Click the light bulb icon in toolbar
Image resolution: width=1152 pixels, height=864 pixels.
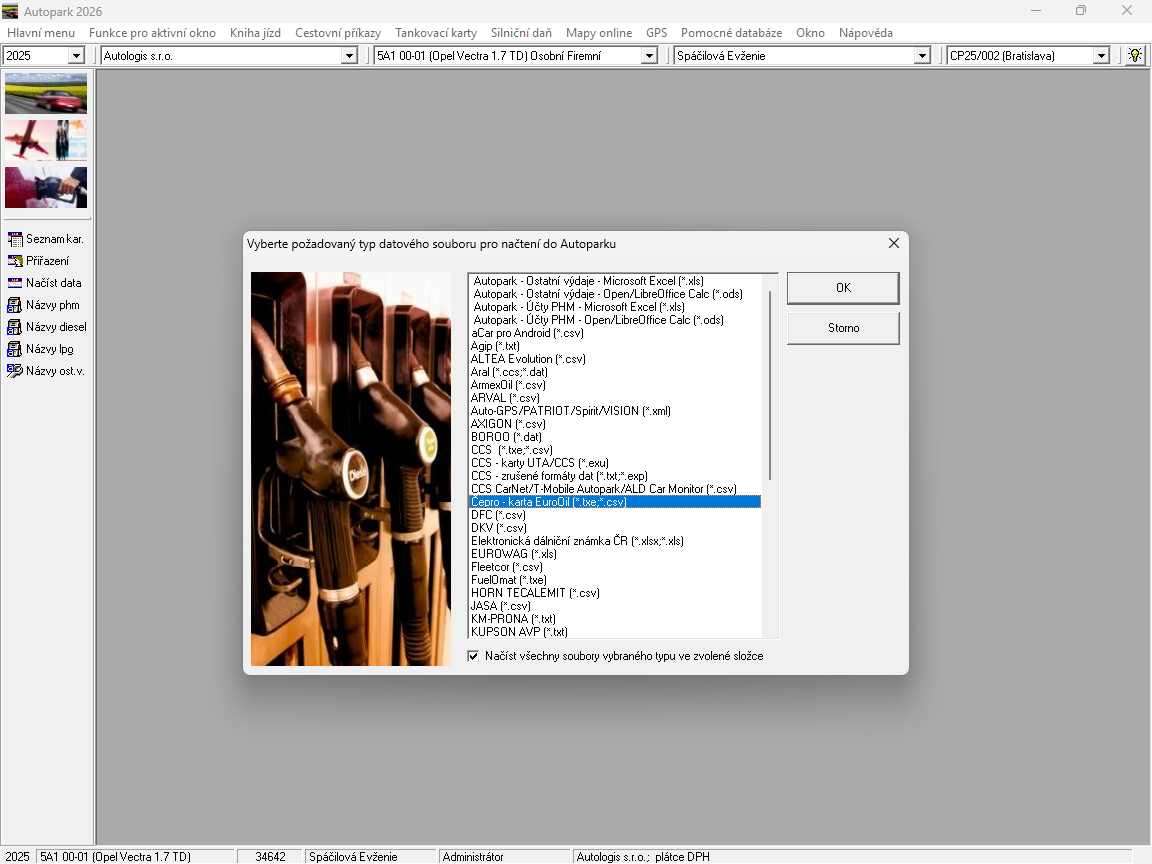point(1135,56)
